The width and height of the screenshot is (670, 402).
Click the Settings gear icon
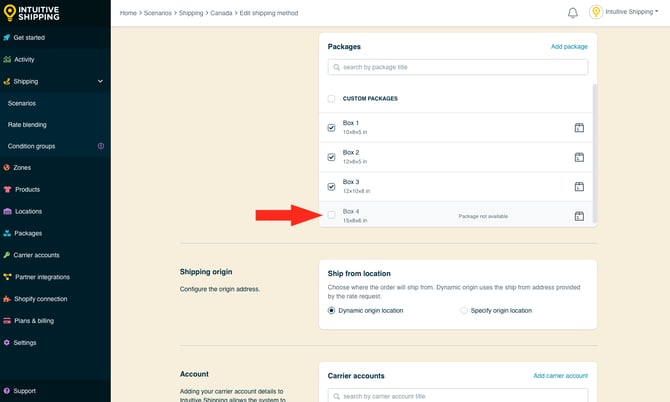click(x=6, y=343)
